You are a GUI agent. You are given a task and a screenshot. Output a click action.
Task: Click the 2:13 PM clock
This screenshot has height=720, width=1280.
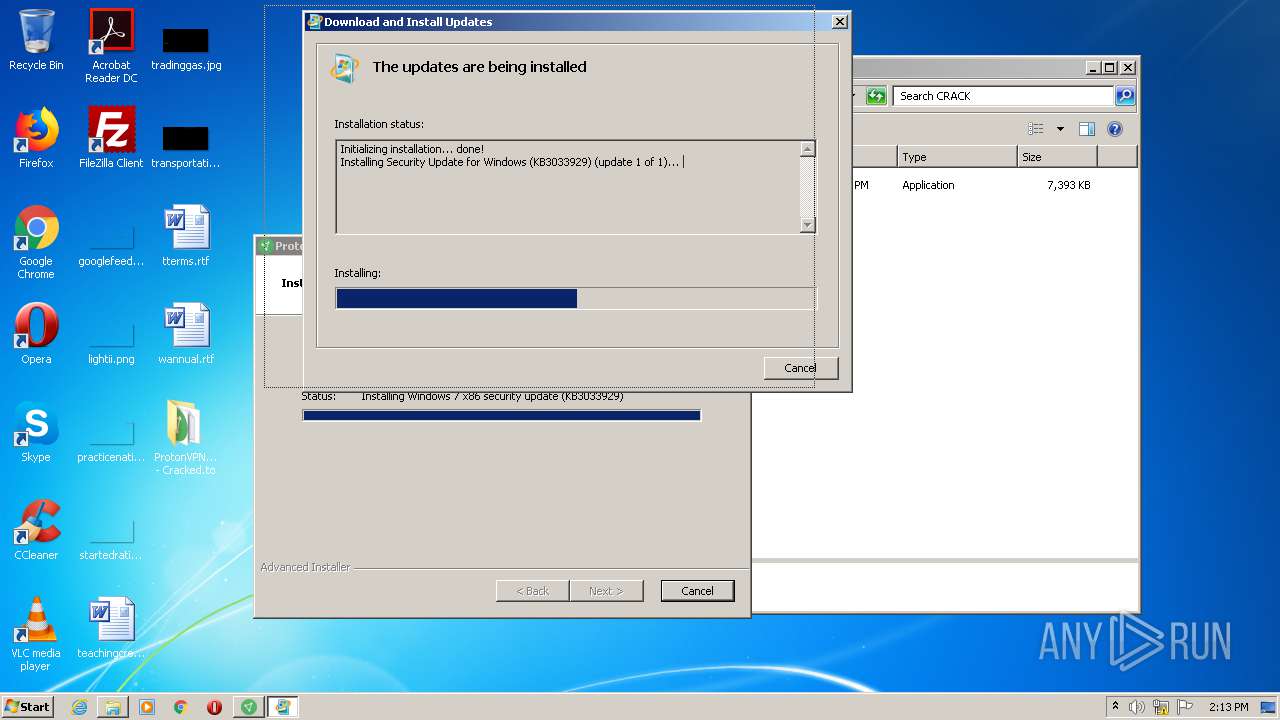tap(1228, 707)
